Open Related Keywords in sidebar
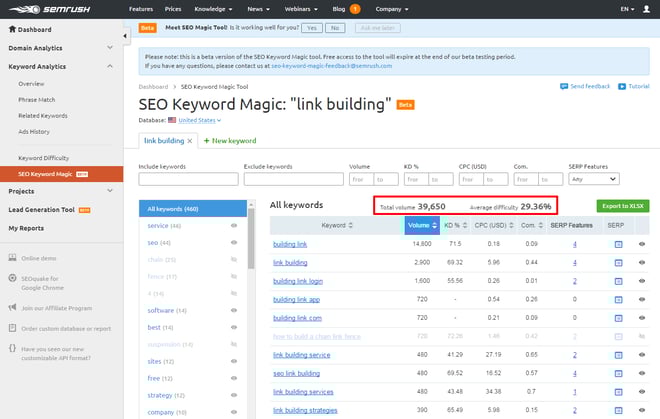 click(x=43, y=116)
